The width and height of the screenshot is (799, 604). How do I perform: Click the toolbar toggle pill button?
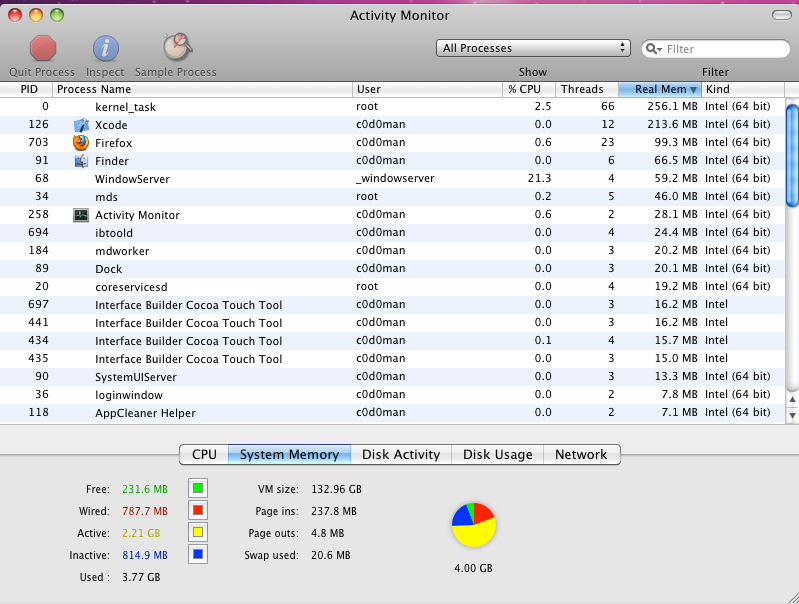pos(781,15)
